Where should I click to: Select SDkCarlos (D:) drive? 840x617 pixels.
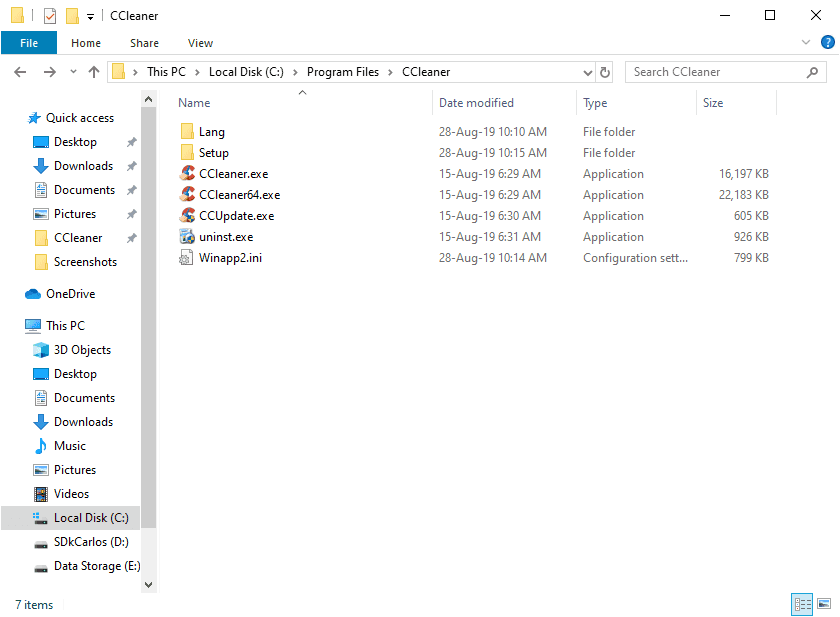(91, 541)
